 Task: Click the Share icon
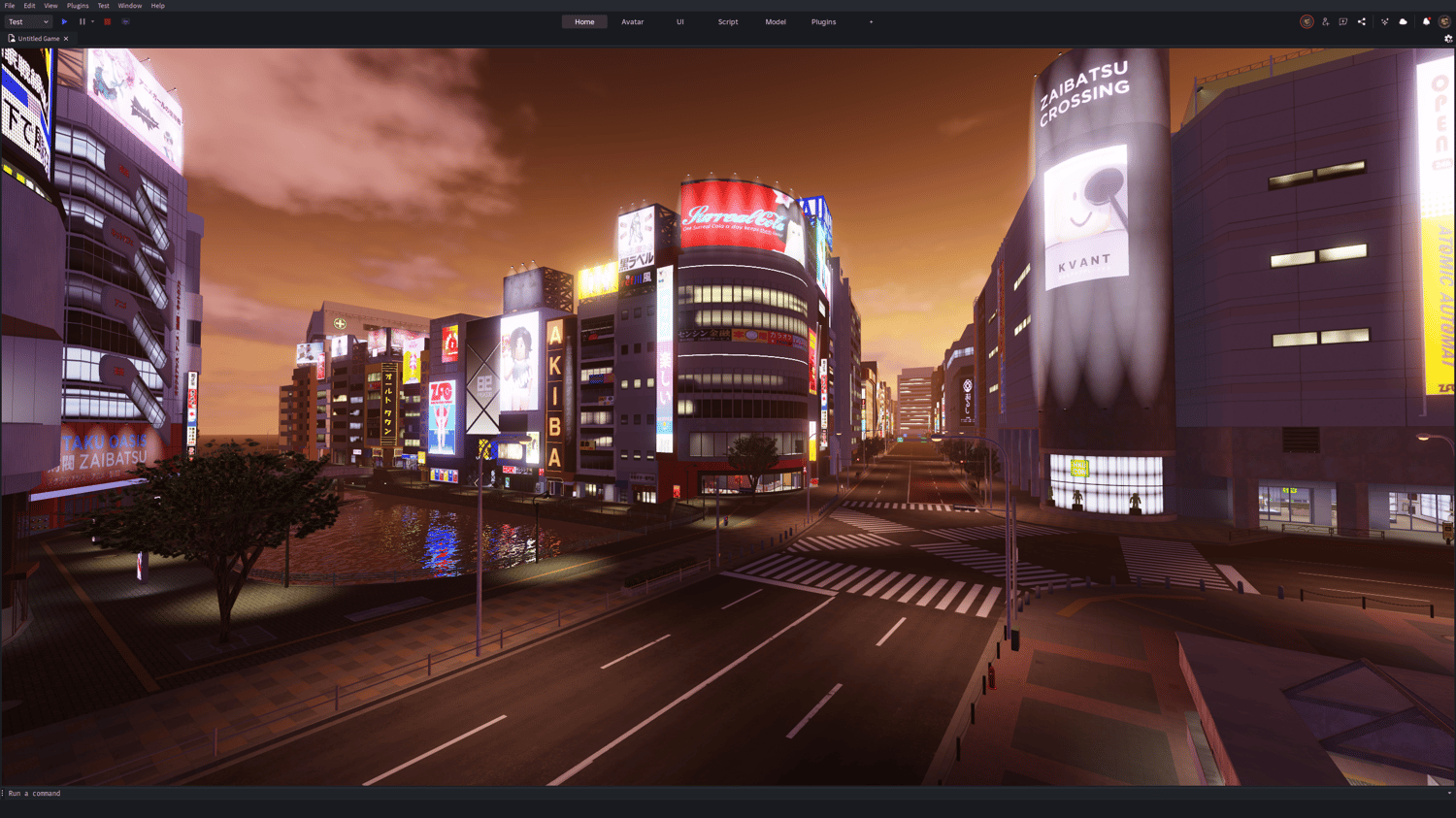[1362, 21]
